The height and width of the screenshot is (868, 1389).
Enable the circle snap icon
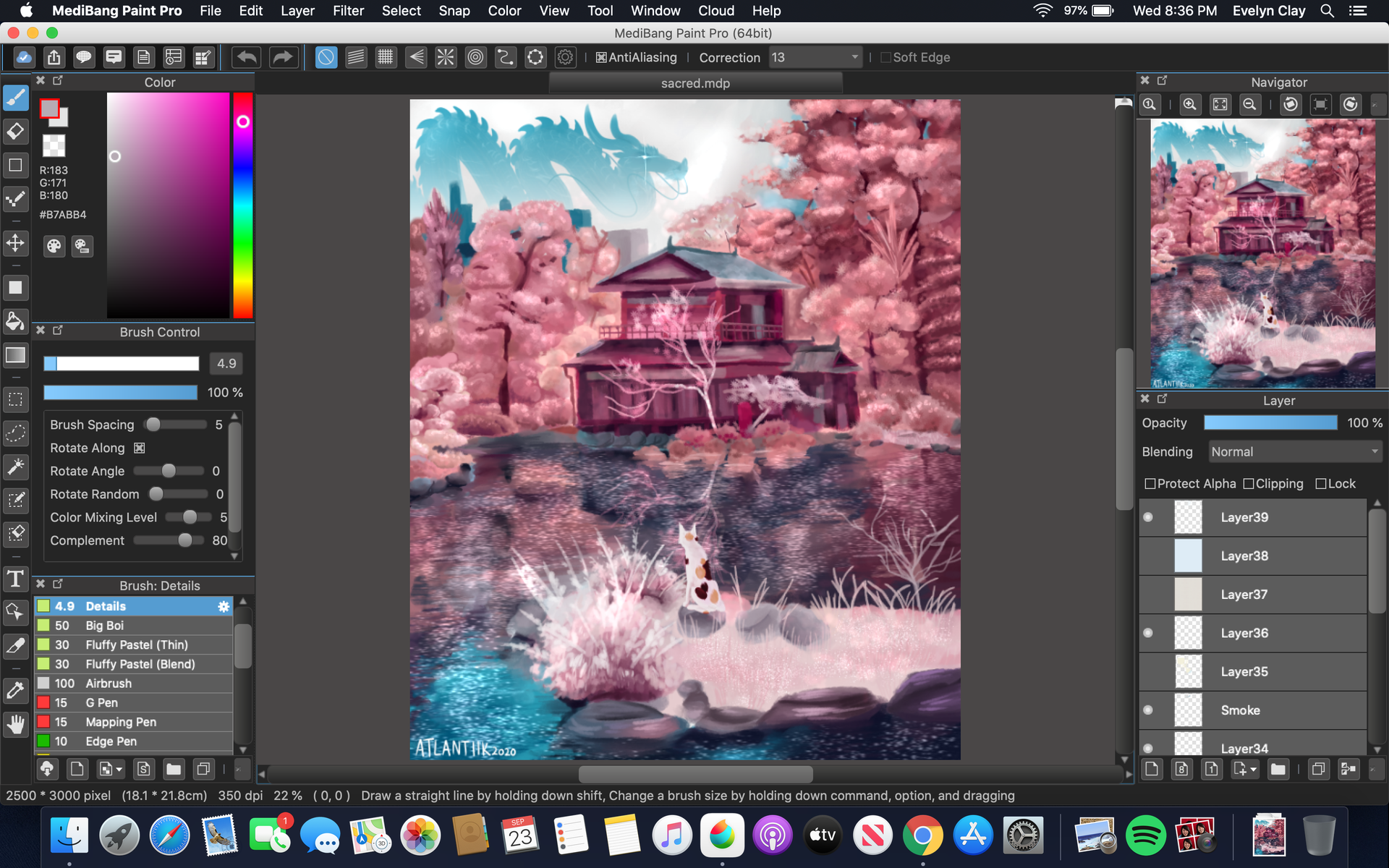pos(475,57)
